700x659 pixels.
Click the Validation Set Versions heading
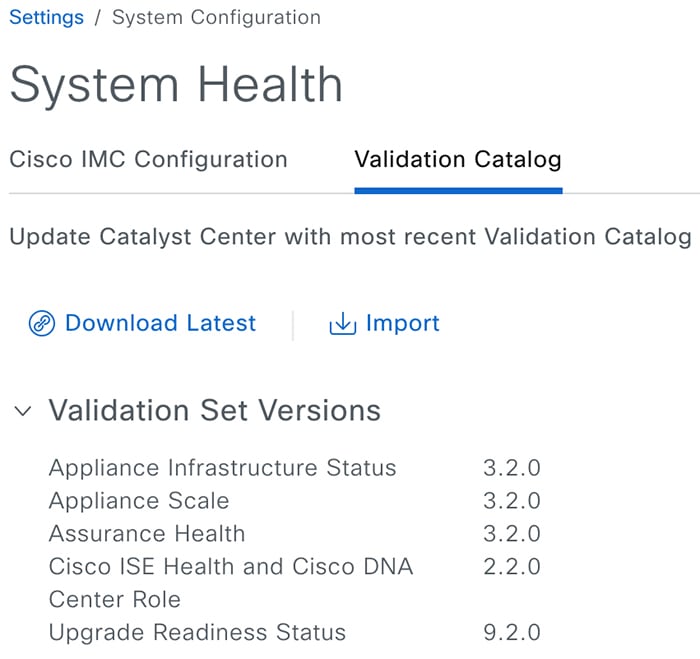215,410
